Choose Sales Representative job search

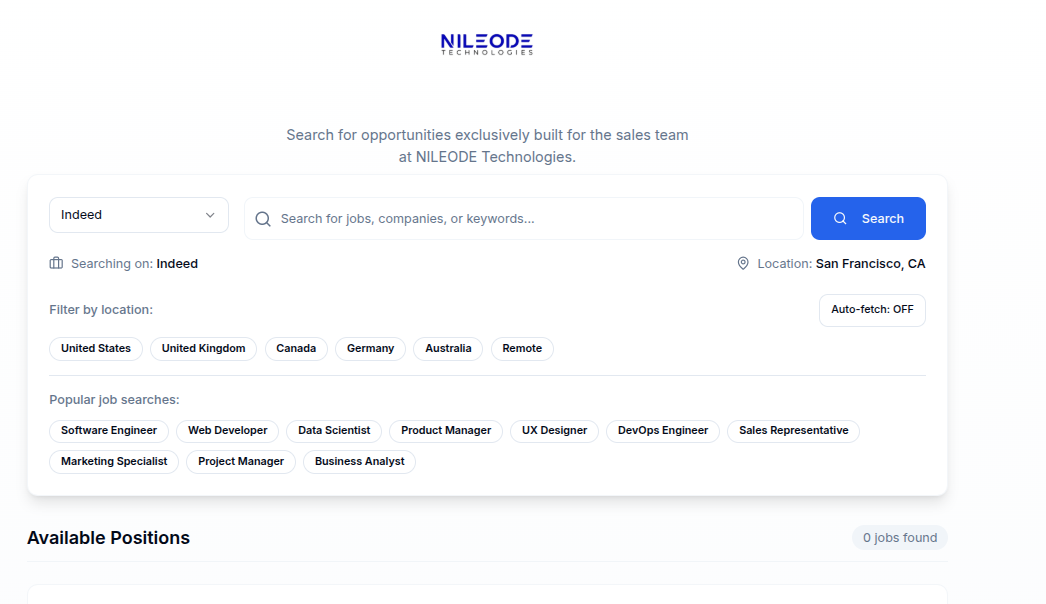click(x=794, y=430)
